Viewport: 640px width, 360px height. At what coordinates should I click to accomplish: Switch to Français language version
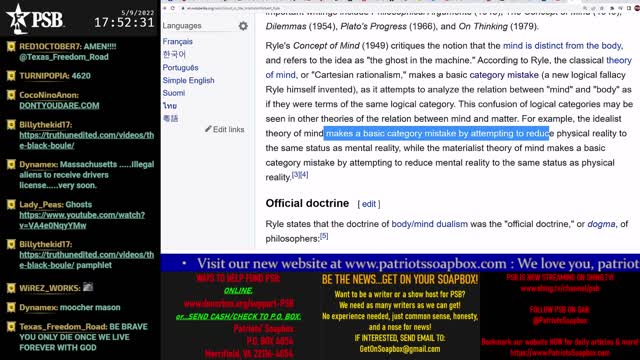[x=178, y=42]
